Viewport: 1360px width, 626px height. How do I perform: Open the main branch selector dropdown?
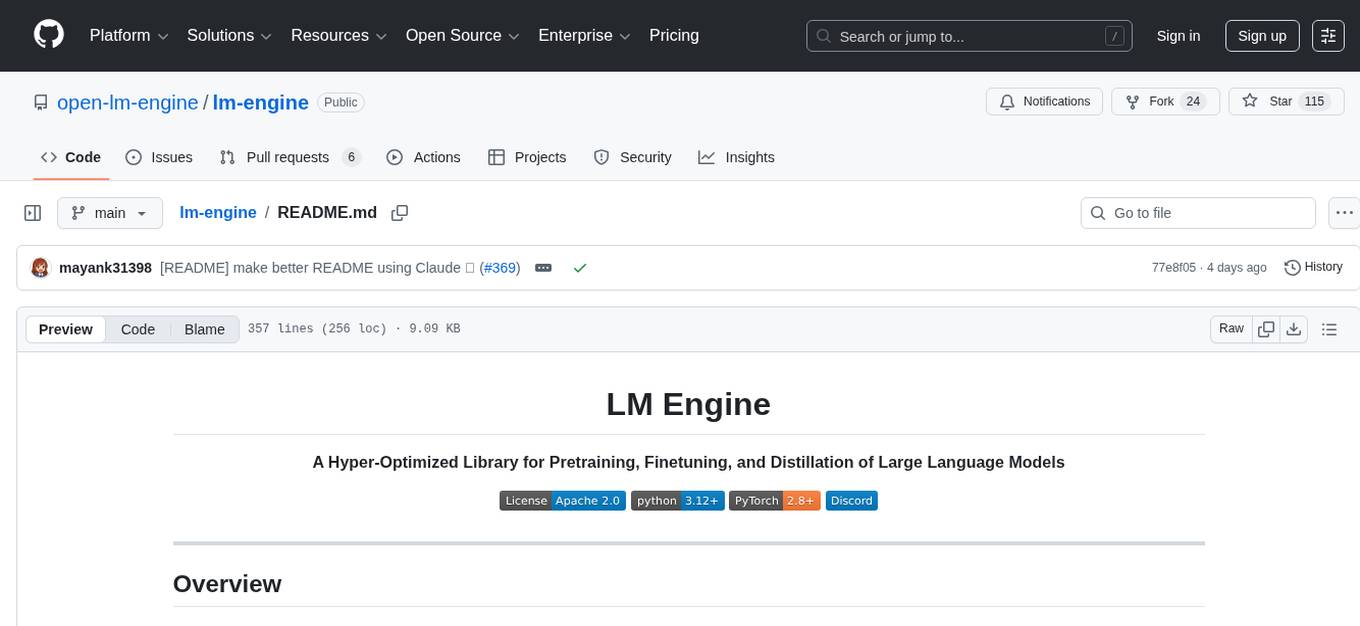click(110, 212)
